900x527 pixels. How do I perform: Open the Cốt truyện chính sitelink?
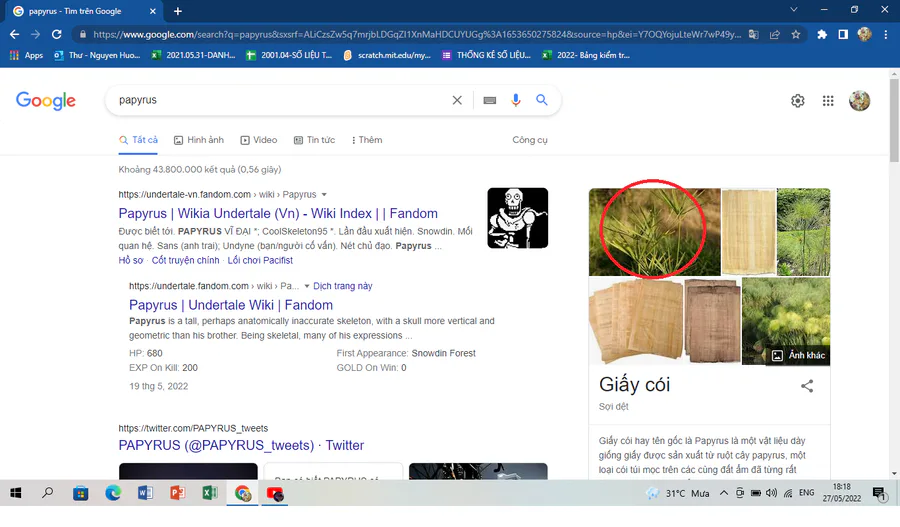tap(185, 261)
